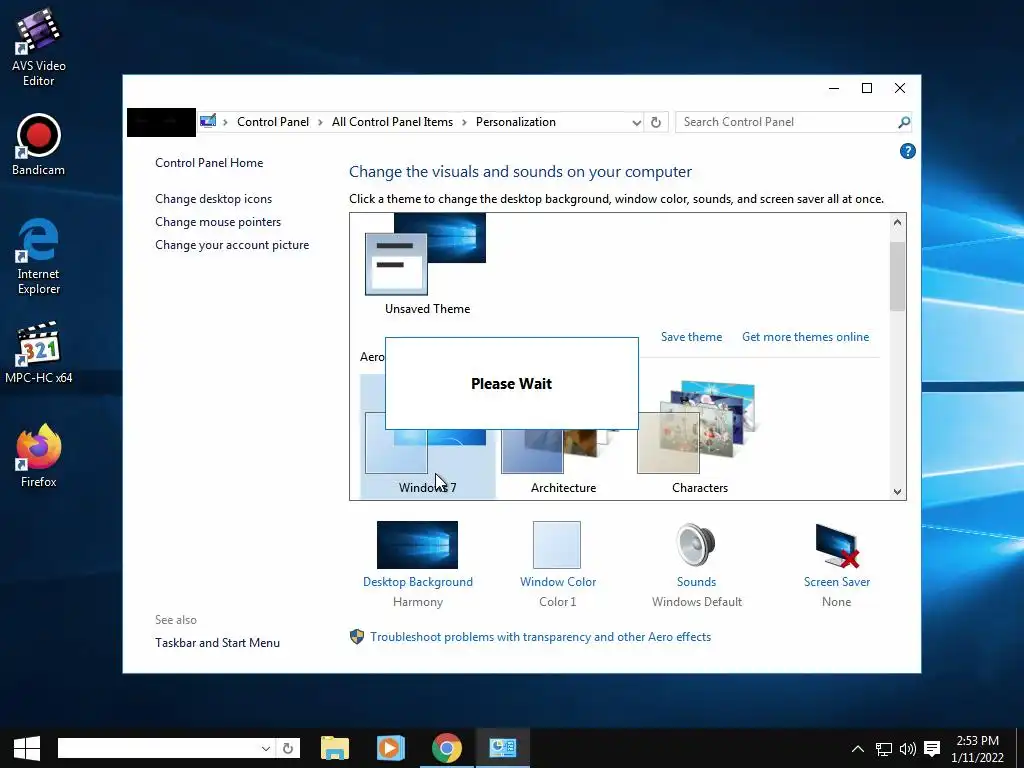Open the volume control in the tray
This screenshot has height=768, width=1024.
pos(908,749)
